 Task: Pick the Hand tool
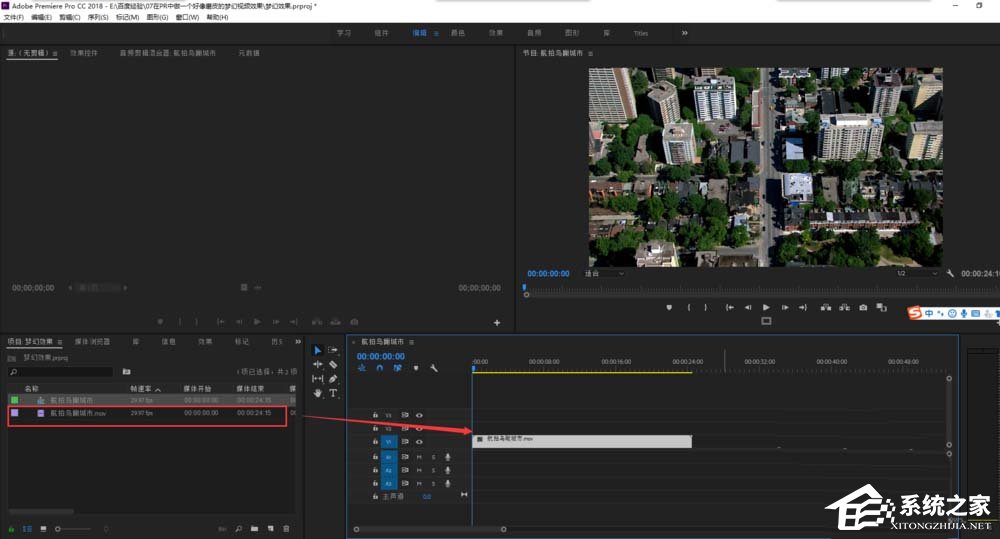click(x=318, y=393)
